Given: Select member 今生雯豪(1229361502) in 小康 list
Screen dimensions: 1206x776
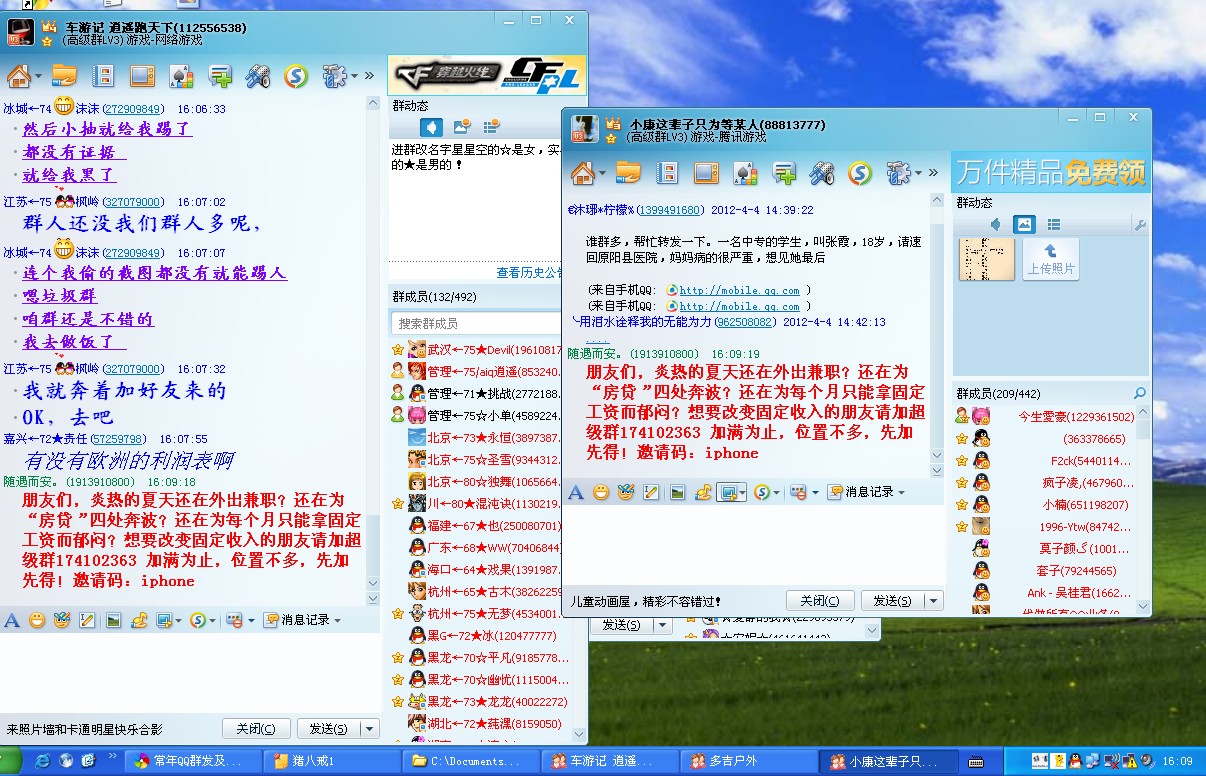Looking at the screenshot, I should click(x=1076, y=416).
